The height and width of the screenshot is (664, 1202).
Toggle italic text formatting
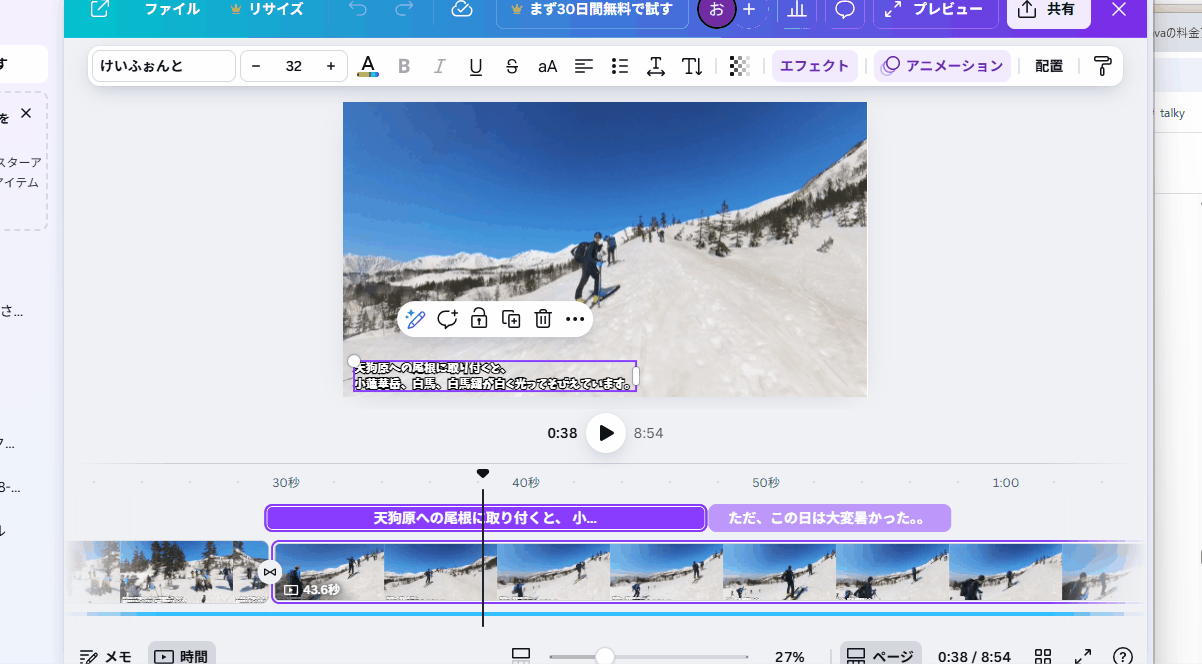click(x=439, y=66)
